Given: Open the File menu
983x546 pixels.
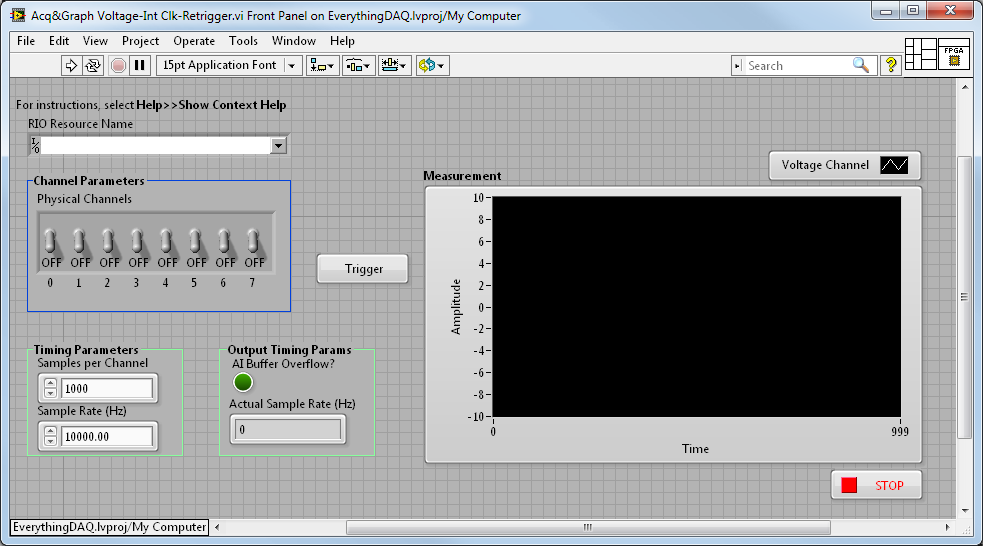Looking at the screenshot, I should [x=26, y=41].
